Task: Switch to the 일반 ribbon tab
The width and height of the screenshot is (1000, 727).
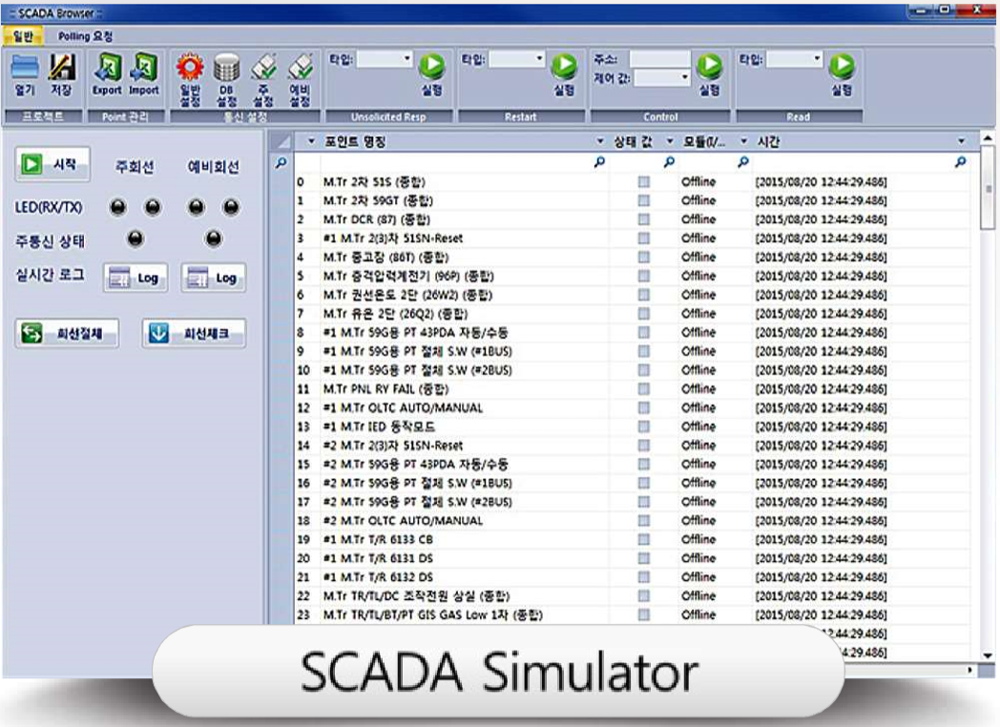Action: (24, 36)
